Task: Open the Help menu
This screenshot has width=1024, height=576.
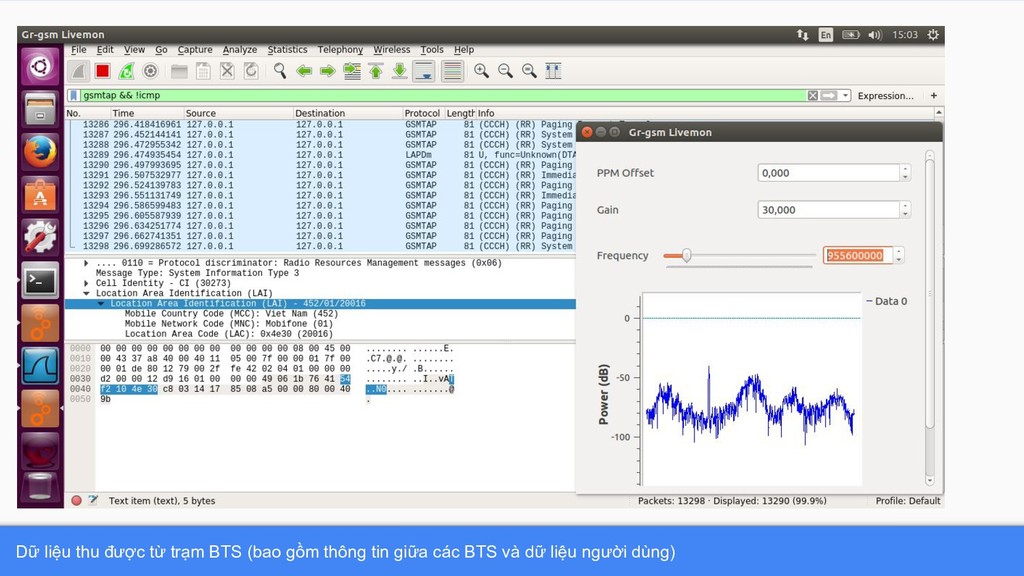Action: coord(464,50)
